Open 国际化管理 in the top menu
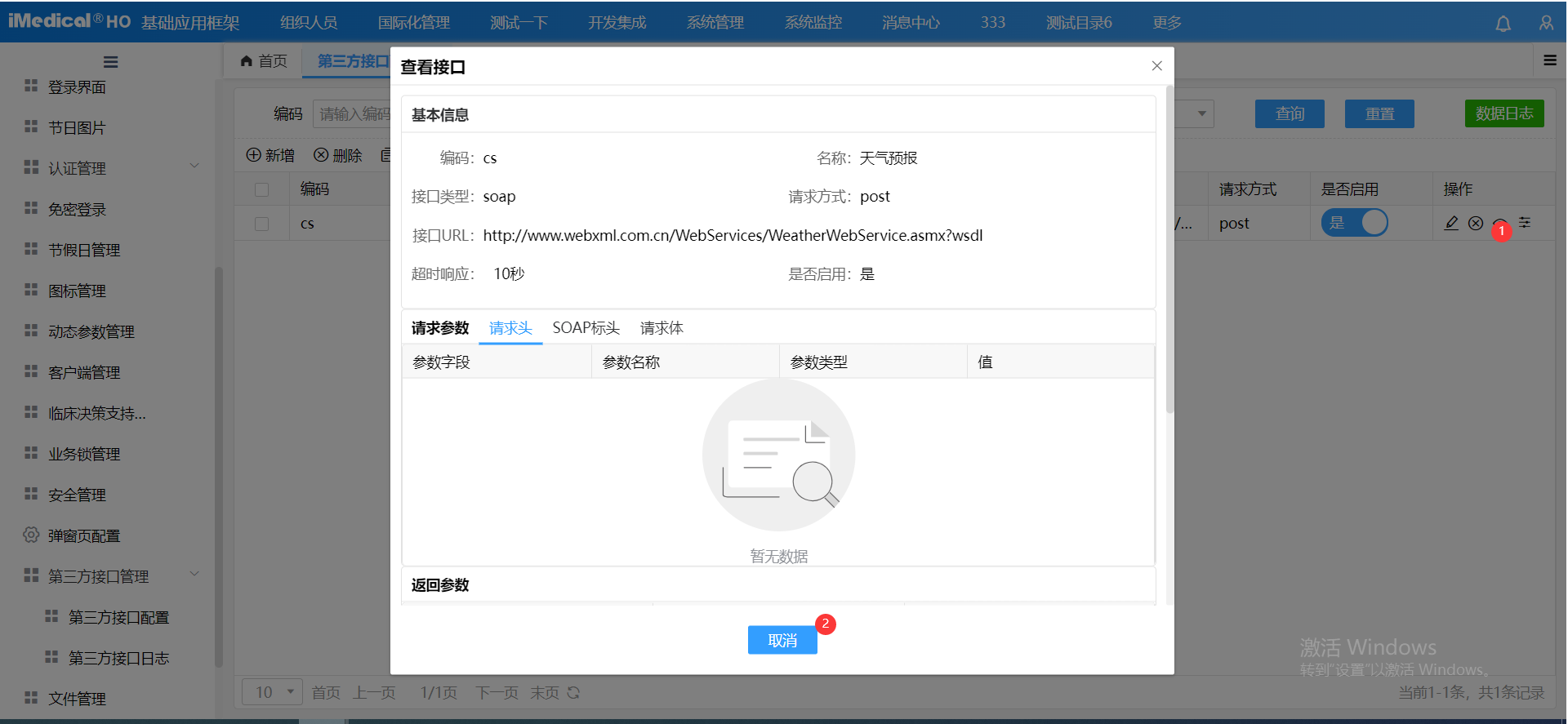Image resolution: width=1568 pixels, height=724 pixels. (414, 23)
